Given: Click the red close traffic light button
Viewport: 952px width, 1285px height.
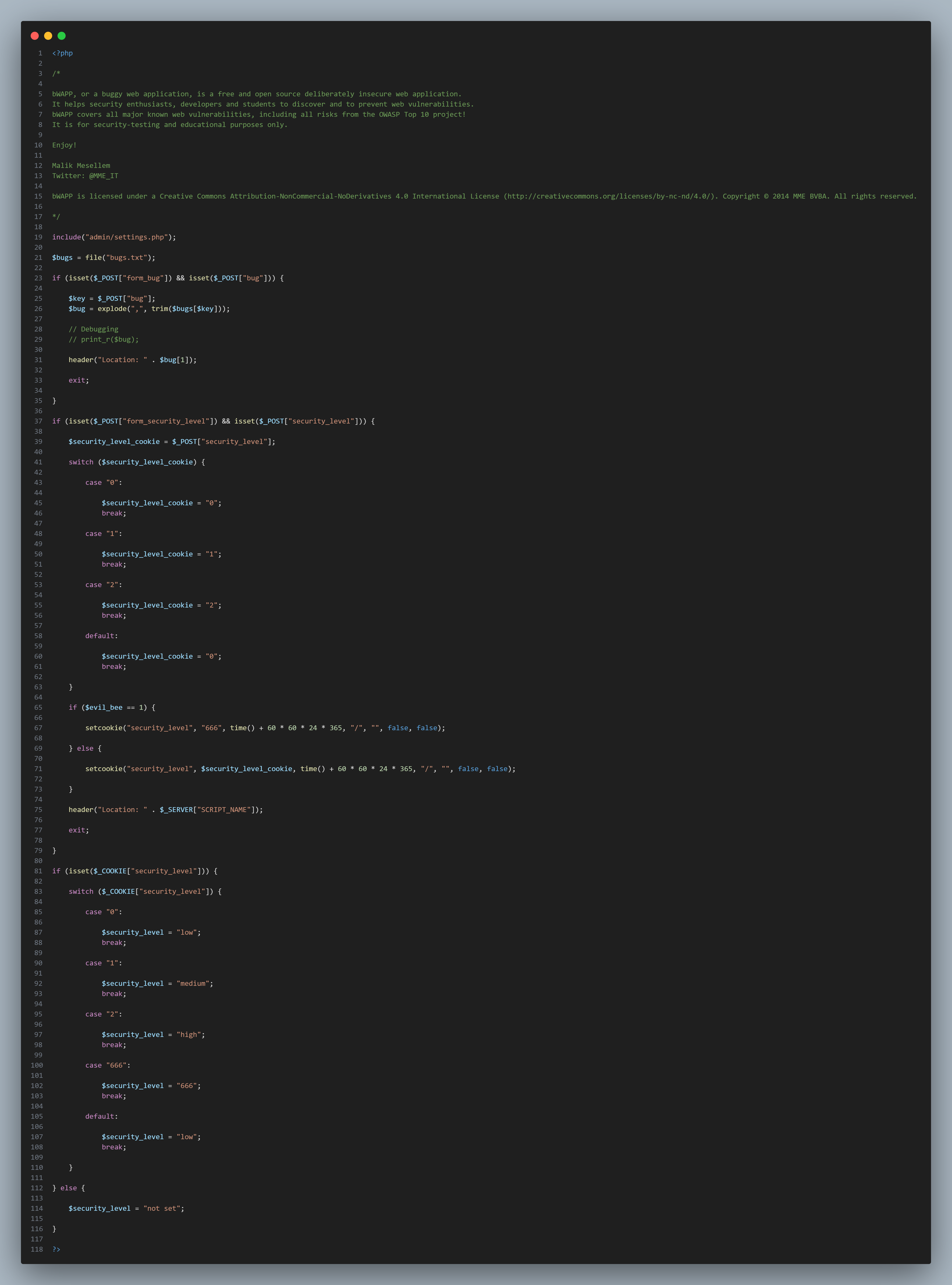Looking at the screenshot, I should pos(35,35).
